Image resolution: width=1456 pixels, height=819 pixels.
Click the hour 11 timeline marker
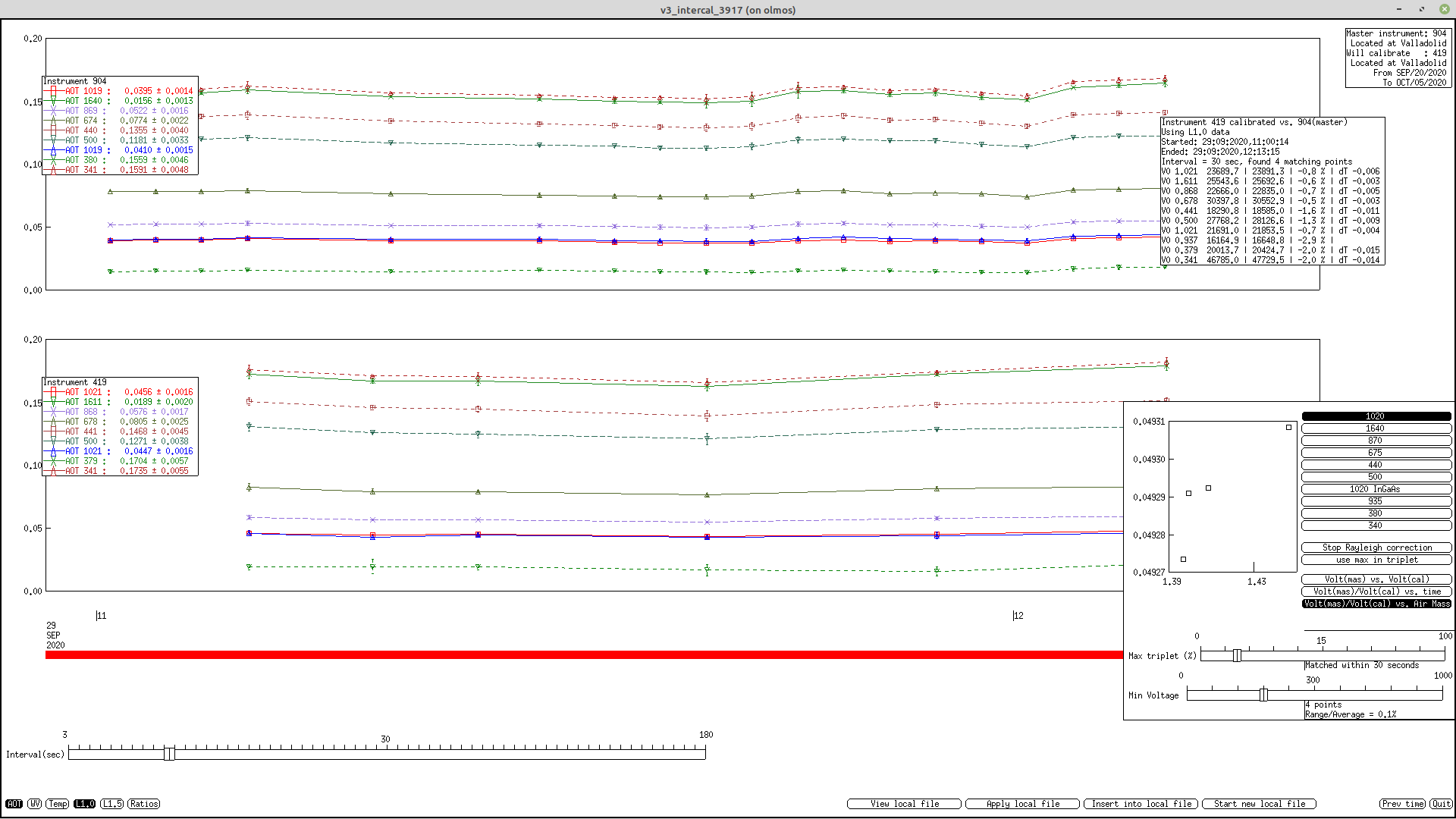coord(102,616)
